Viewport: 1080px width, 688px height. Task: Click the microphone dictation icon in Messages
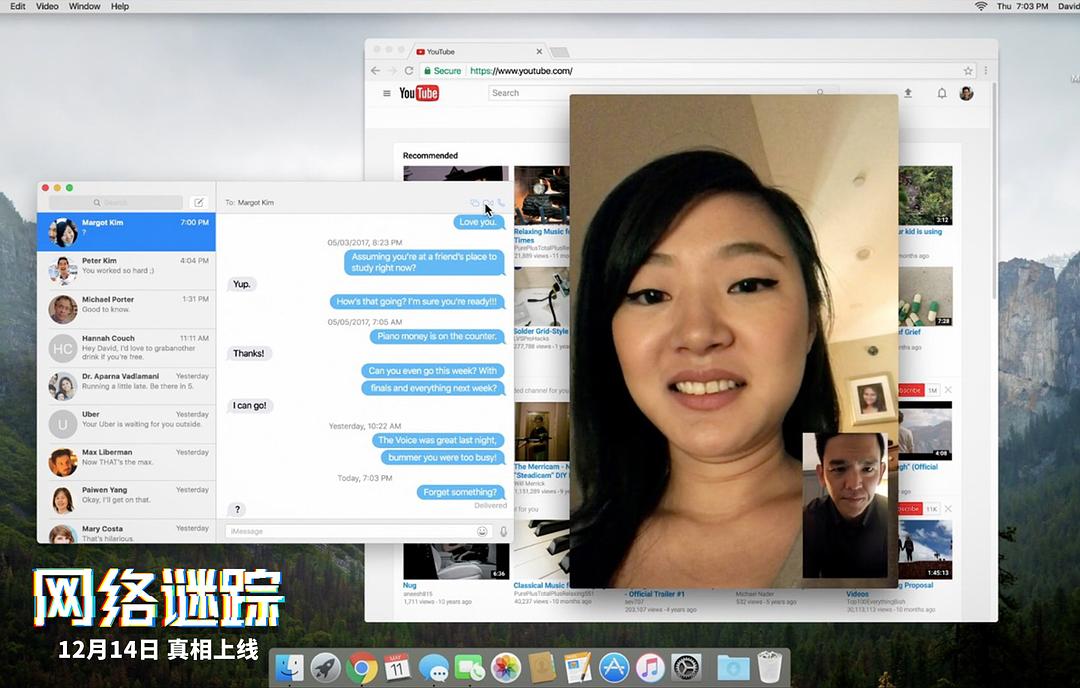[503, 531]
